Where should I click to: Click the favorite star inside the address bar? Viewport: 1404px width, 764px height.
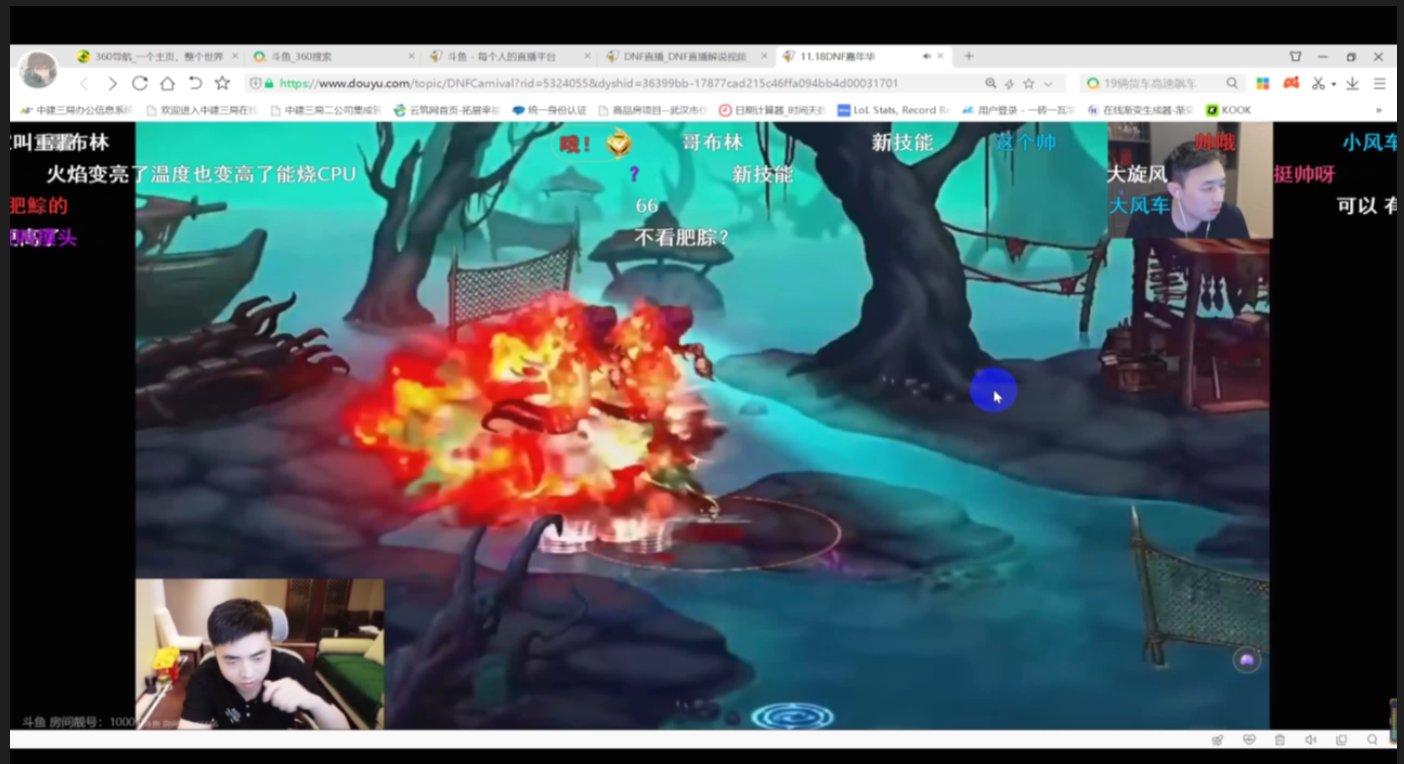pyautogui.click(x=1028, y=83)
